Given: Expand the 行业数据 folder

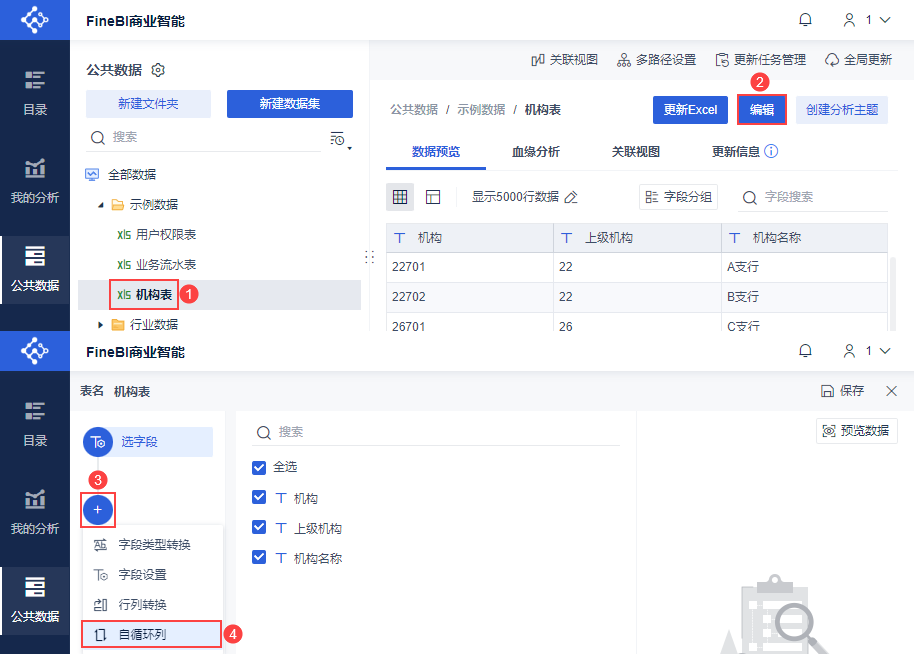Looking at the screenshot, I should (101, 325).
